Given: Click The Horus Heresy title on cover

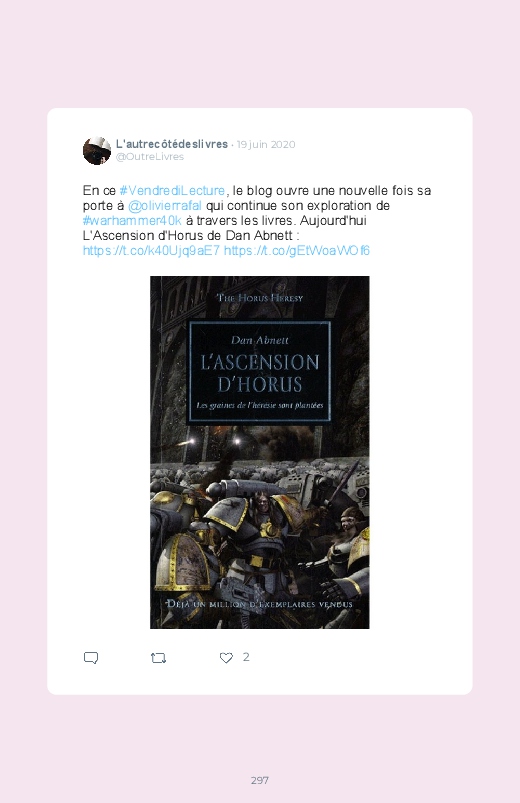Looking at the screenshot, I should [x=260, y=298].
